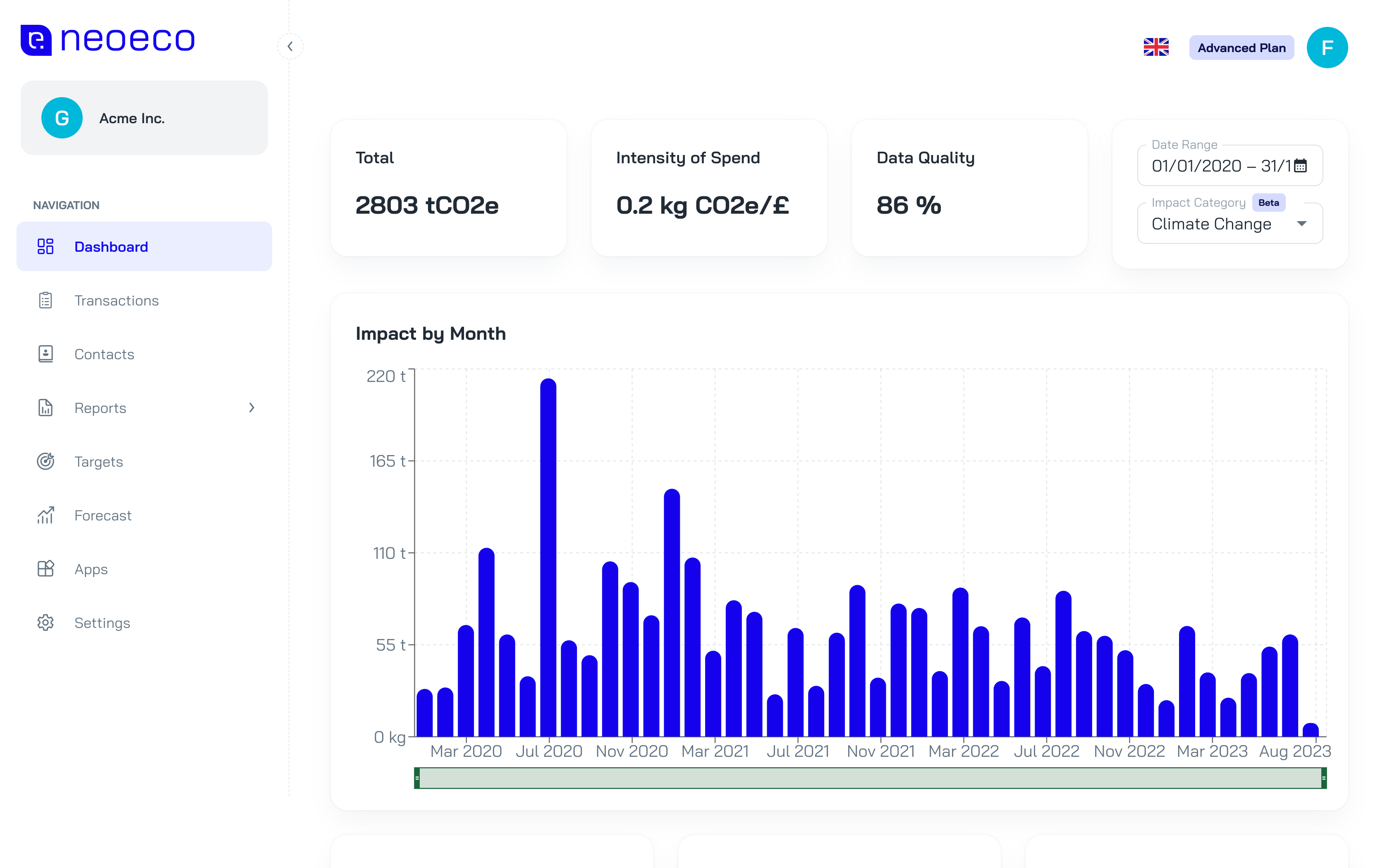Click the Total 2803 tCO2e value
The image size is (1373, 868).
pyautogui.click(x=427, y=205)
